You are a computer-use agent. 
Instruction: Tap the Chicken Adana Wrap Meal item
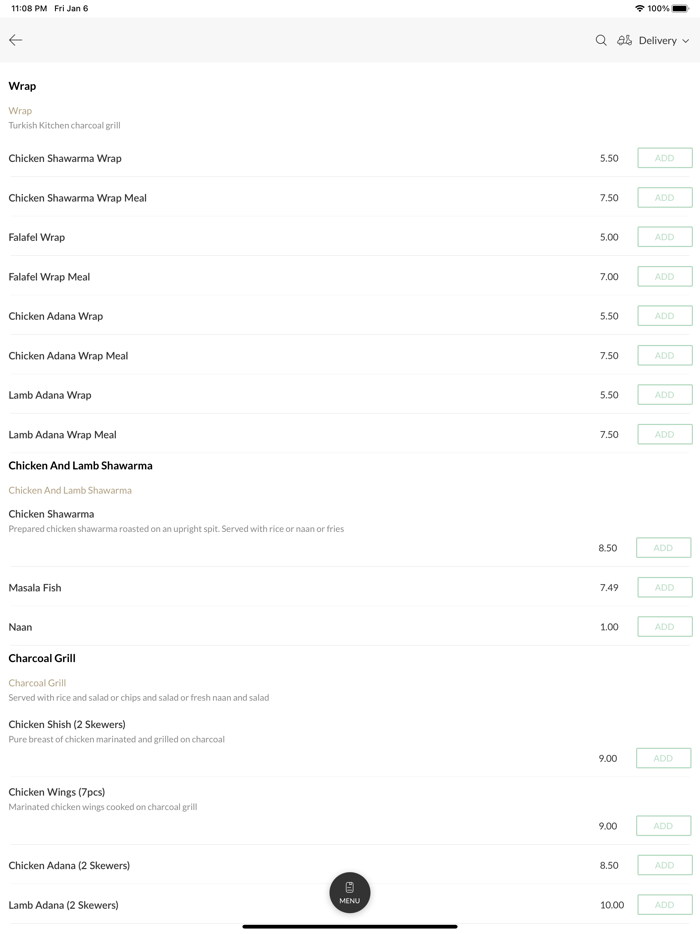click(68, 356)
